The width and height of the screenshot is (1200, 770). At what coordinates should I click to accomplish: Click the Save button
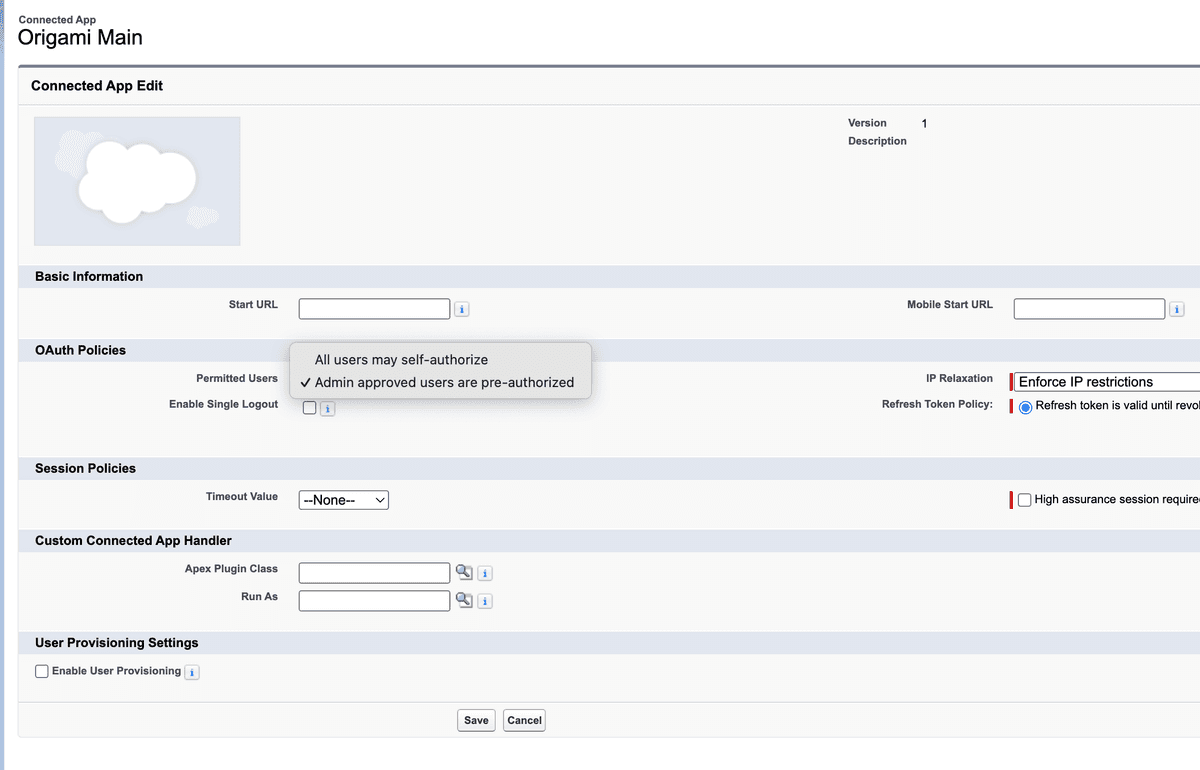point(476,720)
